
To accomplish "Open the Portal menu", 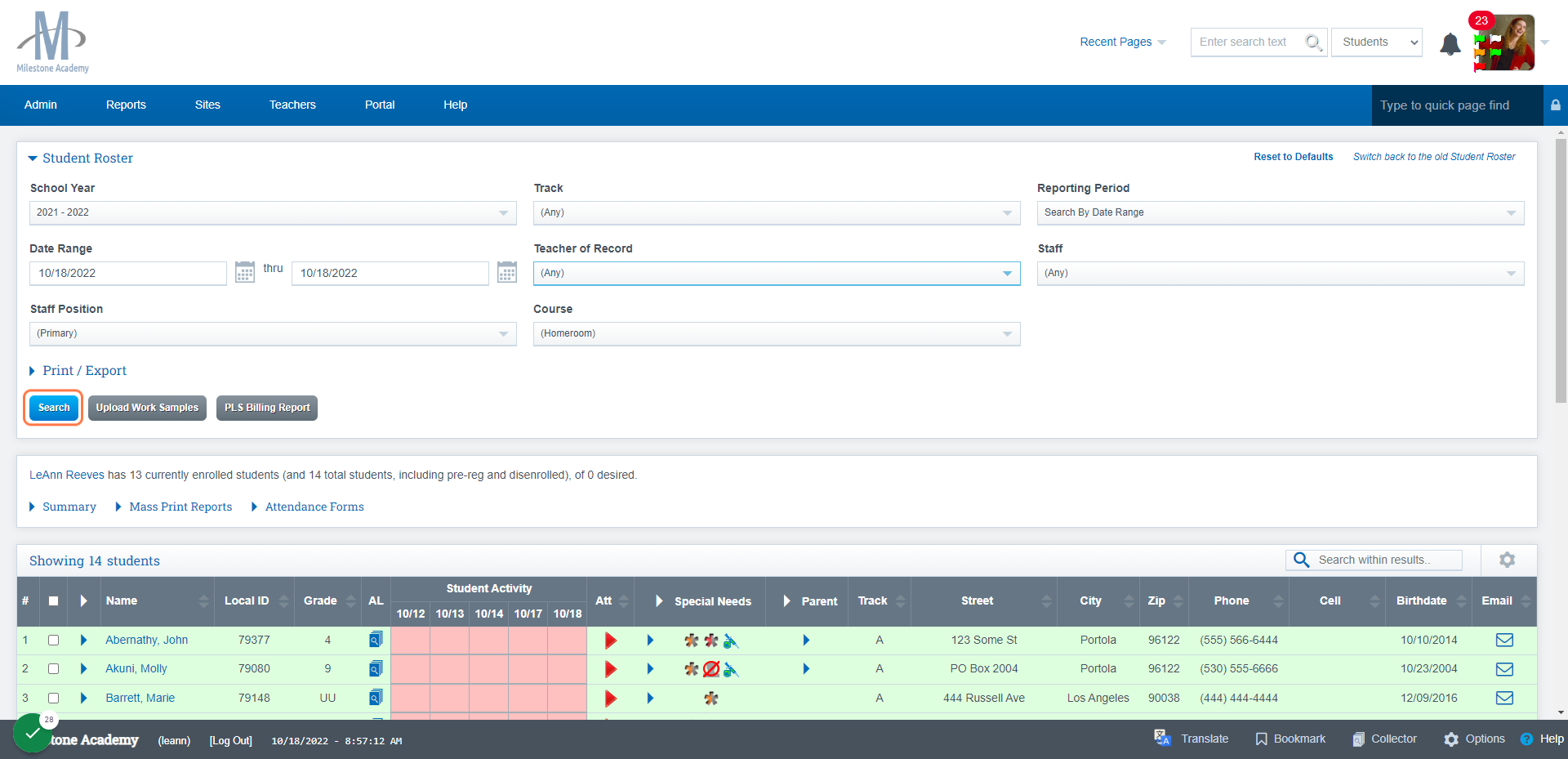I will click(x=380, y=105).
